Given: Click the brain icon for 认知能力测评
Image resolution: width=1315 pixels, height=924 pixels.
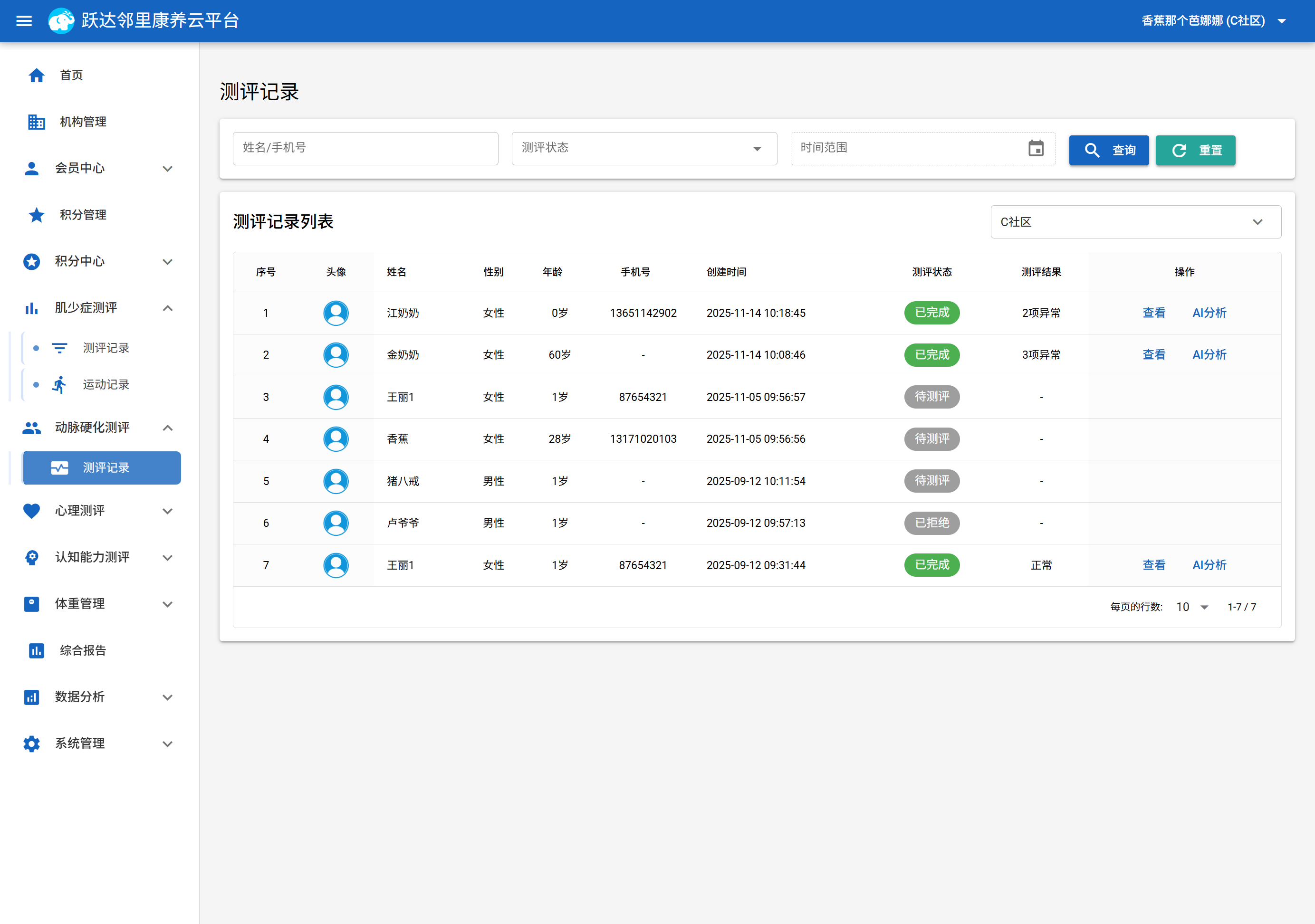Looking at the screenshot, I should pyautogui.click(x=31, y=558).
